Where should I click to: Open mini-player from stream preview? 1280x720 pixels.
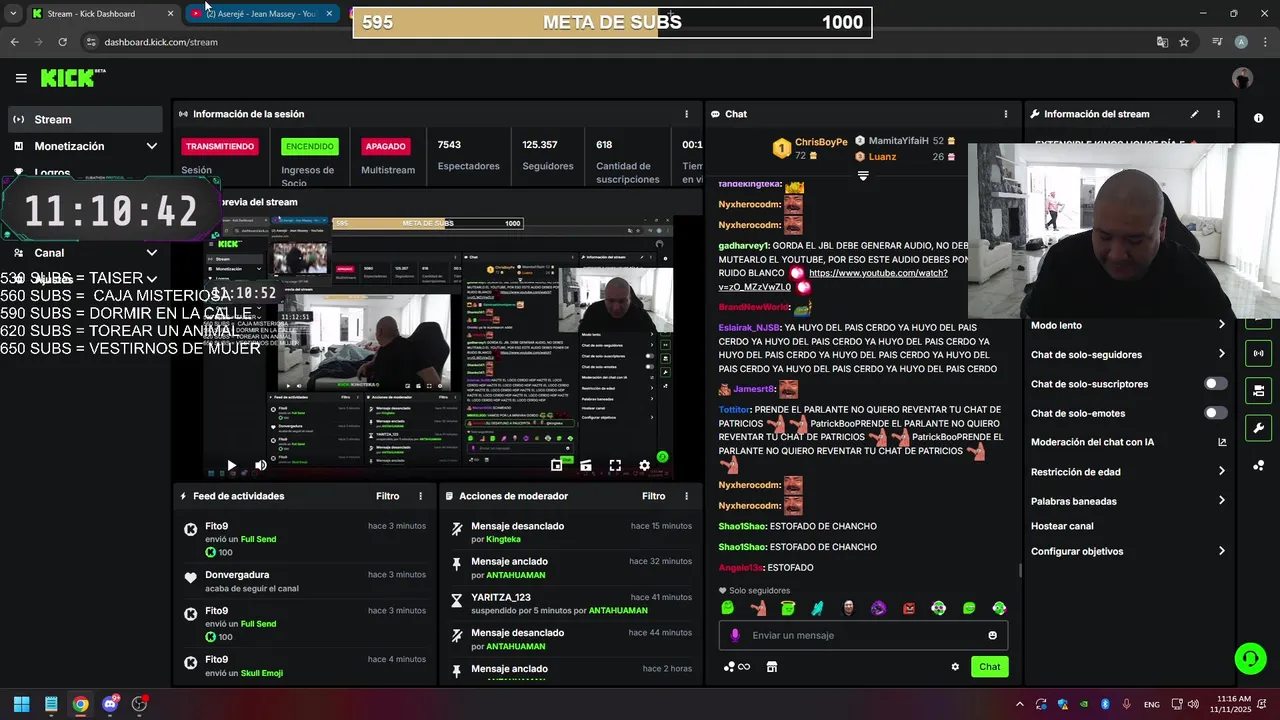point(557,465)
